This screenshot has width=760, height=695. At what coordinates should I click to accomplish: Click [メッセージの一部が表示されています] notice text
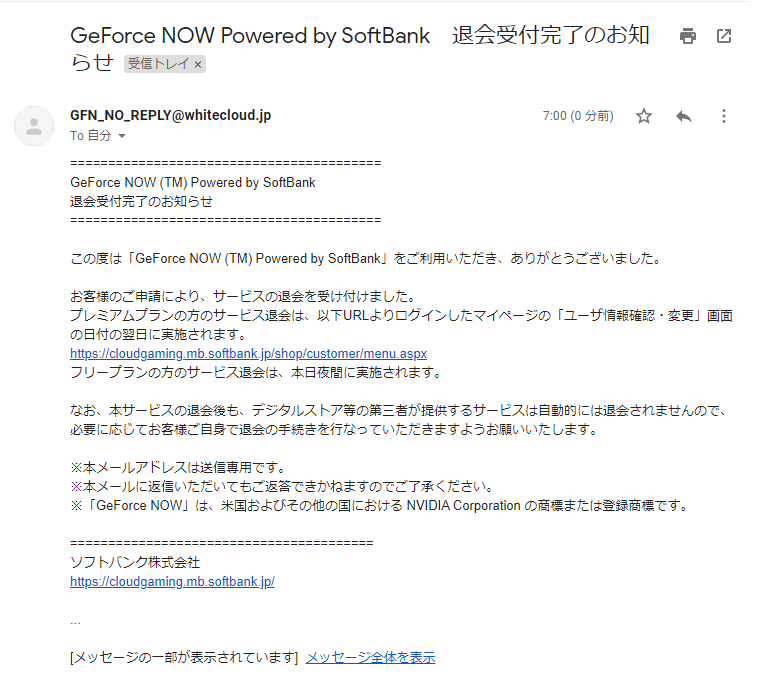click(184, 658)
